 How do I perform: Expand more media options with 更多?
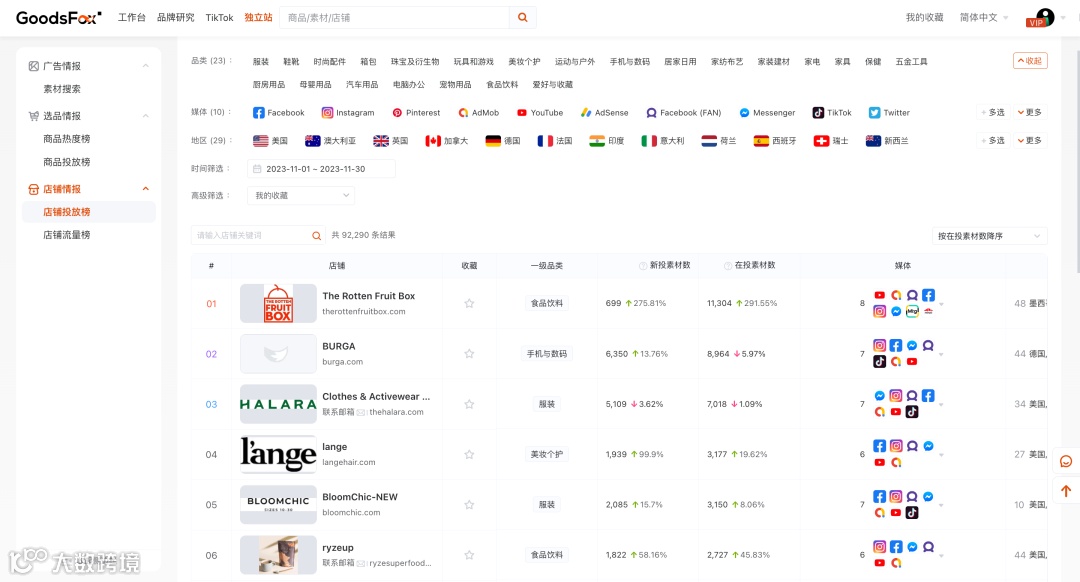pos(1030,113)
